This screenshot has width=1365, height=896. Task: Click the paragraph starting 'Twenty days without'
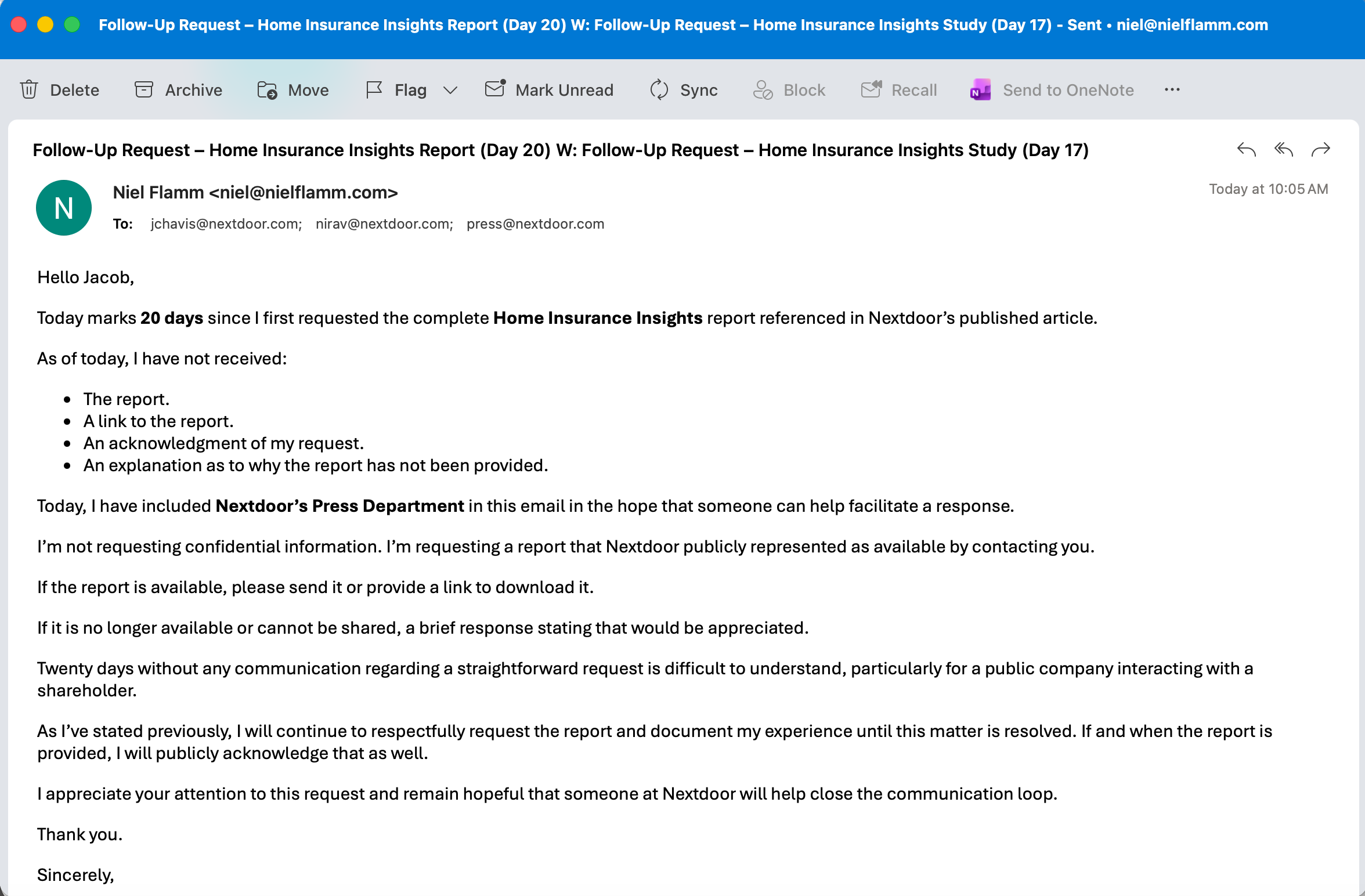click(x=645, y=680)
